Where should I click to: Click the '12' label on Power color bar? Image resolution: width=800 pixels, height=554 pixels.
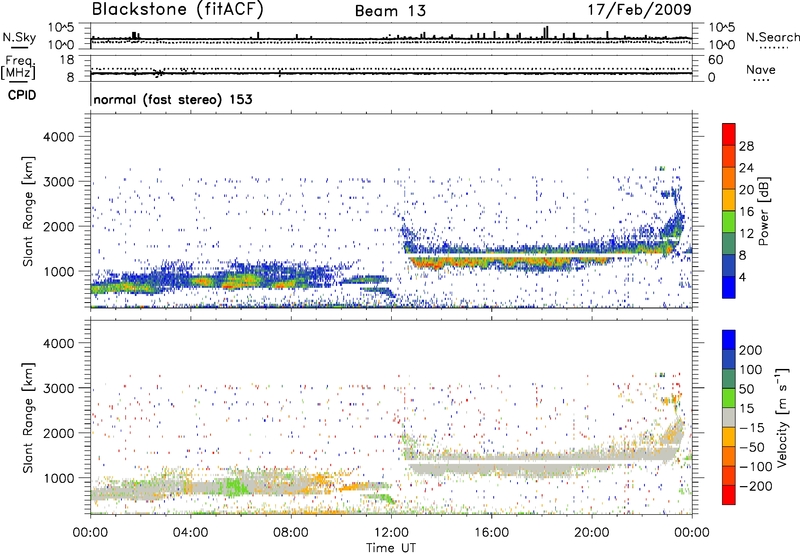[746, 234]
